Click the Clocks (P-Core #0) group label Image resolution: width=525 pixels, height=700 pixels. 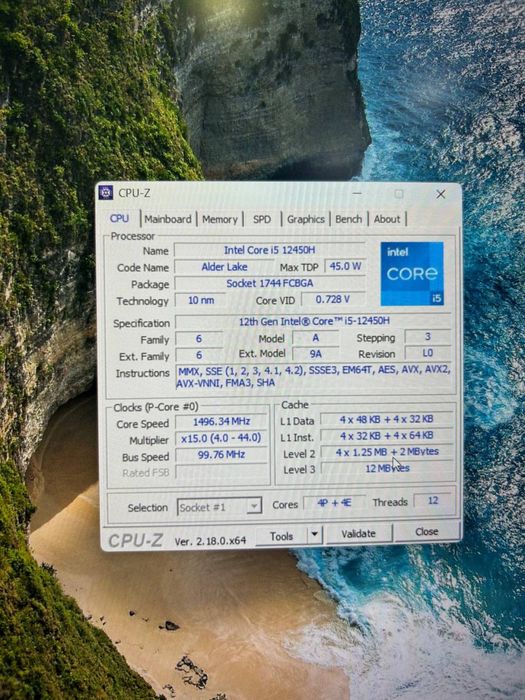[156, 407]
